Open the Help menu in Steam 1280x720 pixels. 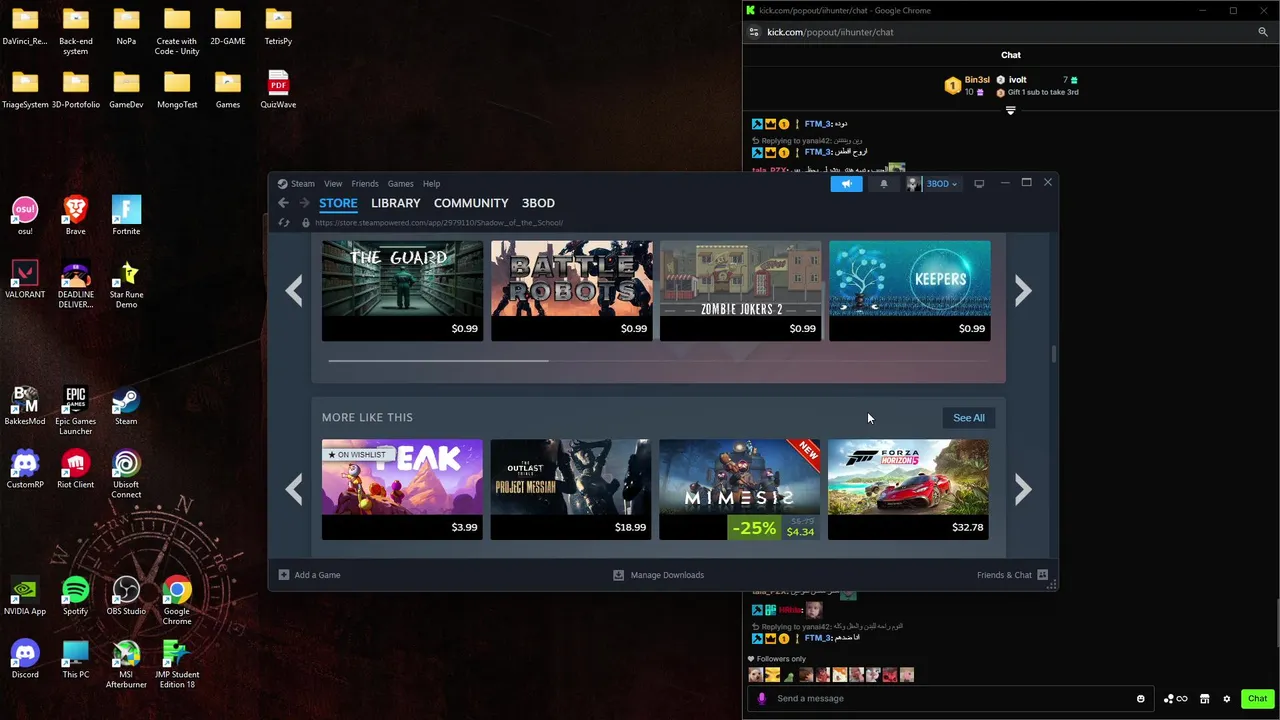pyautogui.click(x=431, y=184)
